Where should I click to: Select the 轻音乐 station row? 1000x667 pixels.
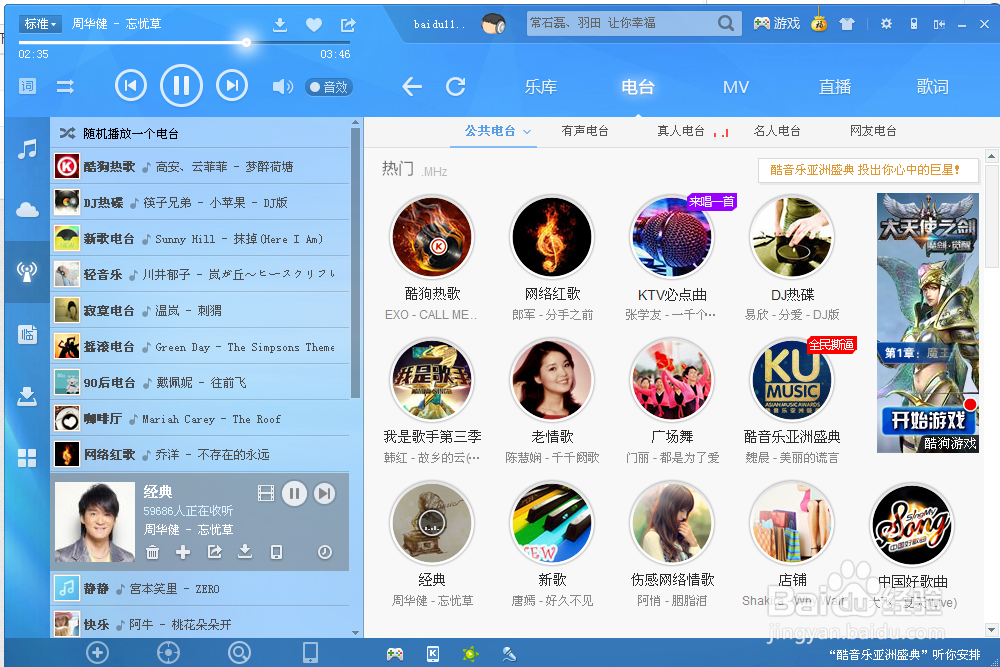(200, 275)
